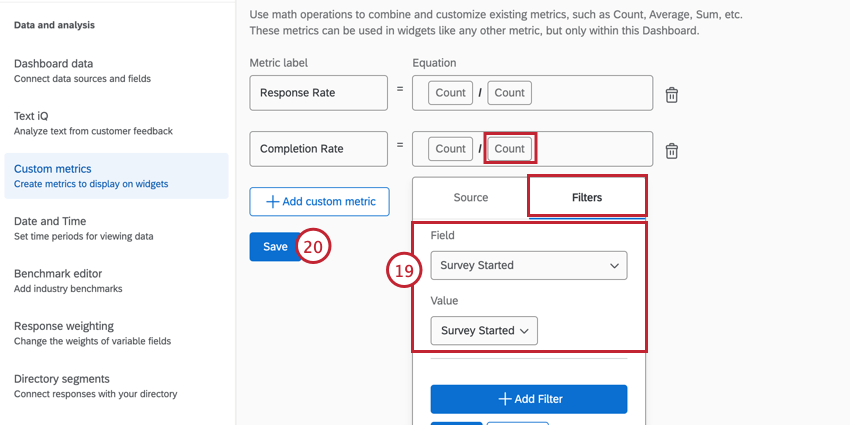Viewport: 850px width, 425px height.
Task: Delete the Response Rate metric
Action: point(672,95)
